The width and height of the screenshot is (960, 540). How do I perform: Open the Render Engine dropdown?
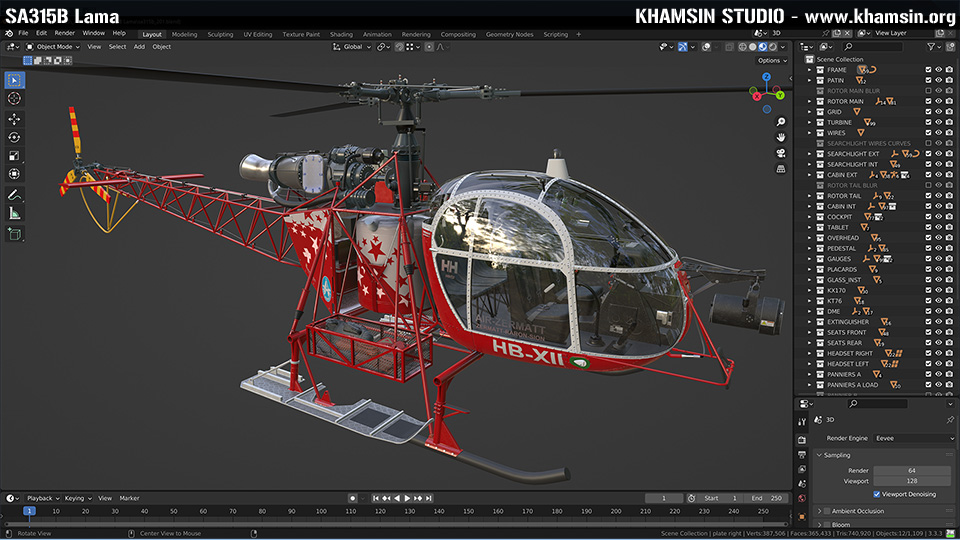(914, 438)
